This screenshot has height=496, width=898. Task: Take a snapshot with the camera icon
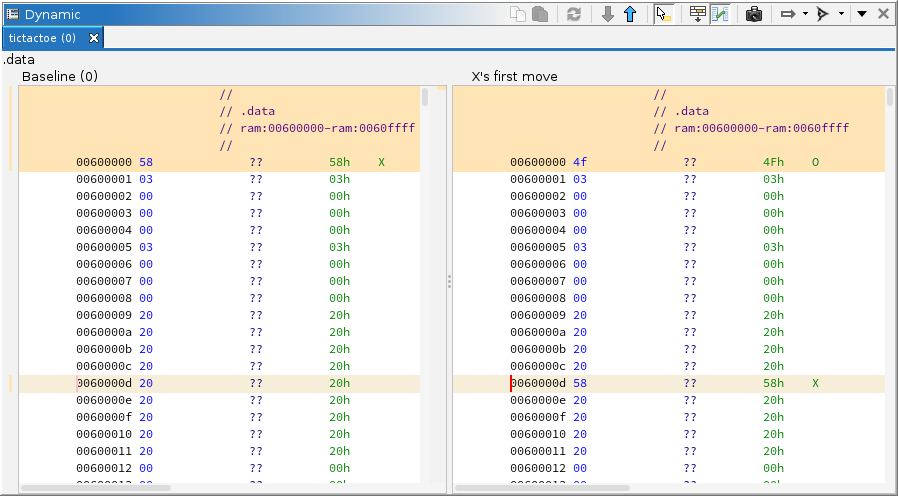tap(754, 14)
